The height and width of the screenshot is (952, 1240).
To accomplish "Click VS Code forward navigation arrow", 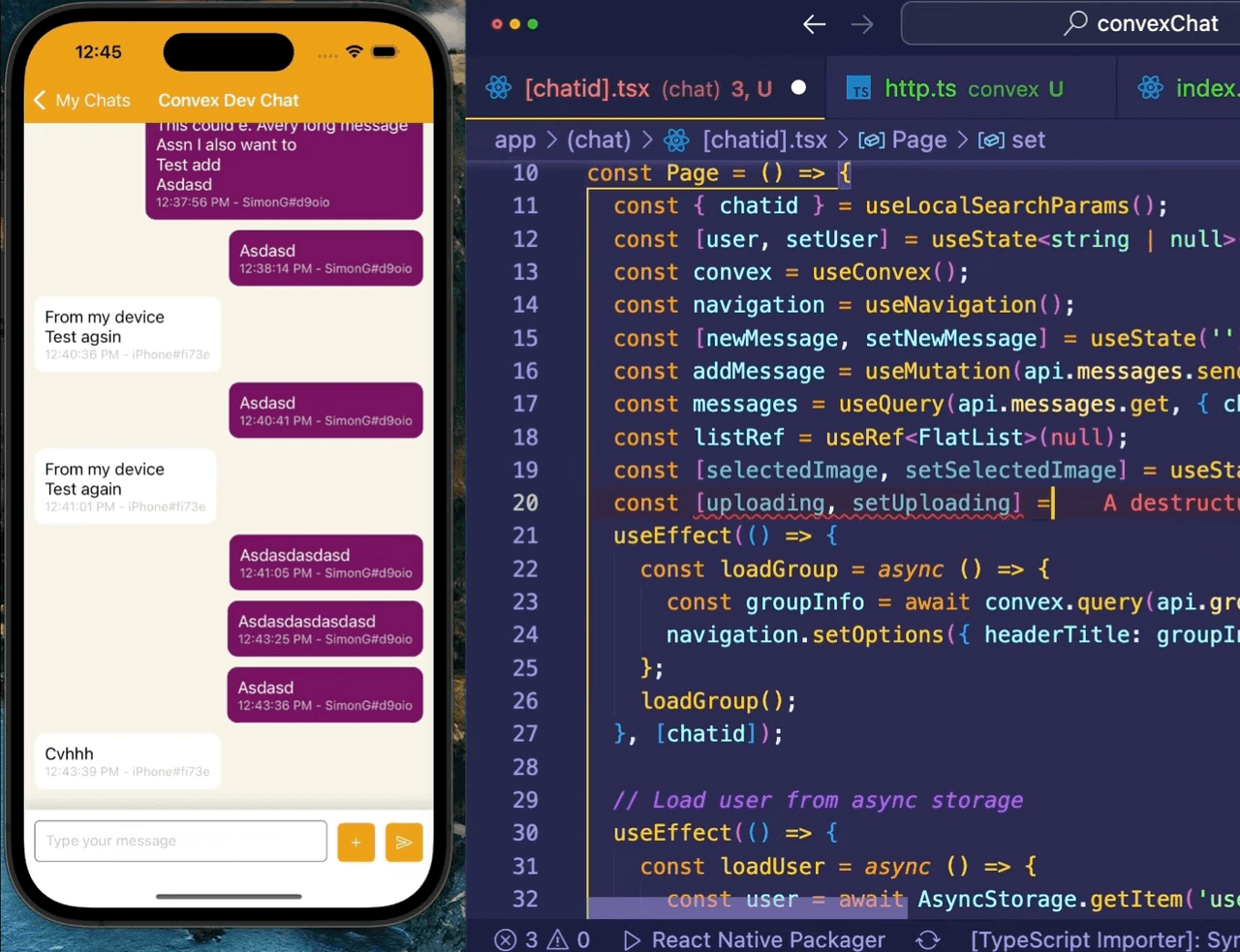I will [x=861, y=24].
